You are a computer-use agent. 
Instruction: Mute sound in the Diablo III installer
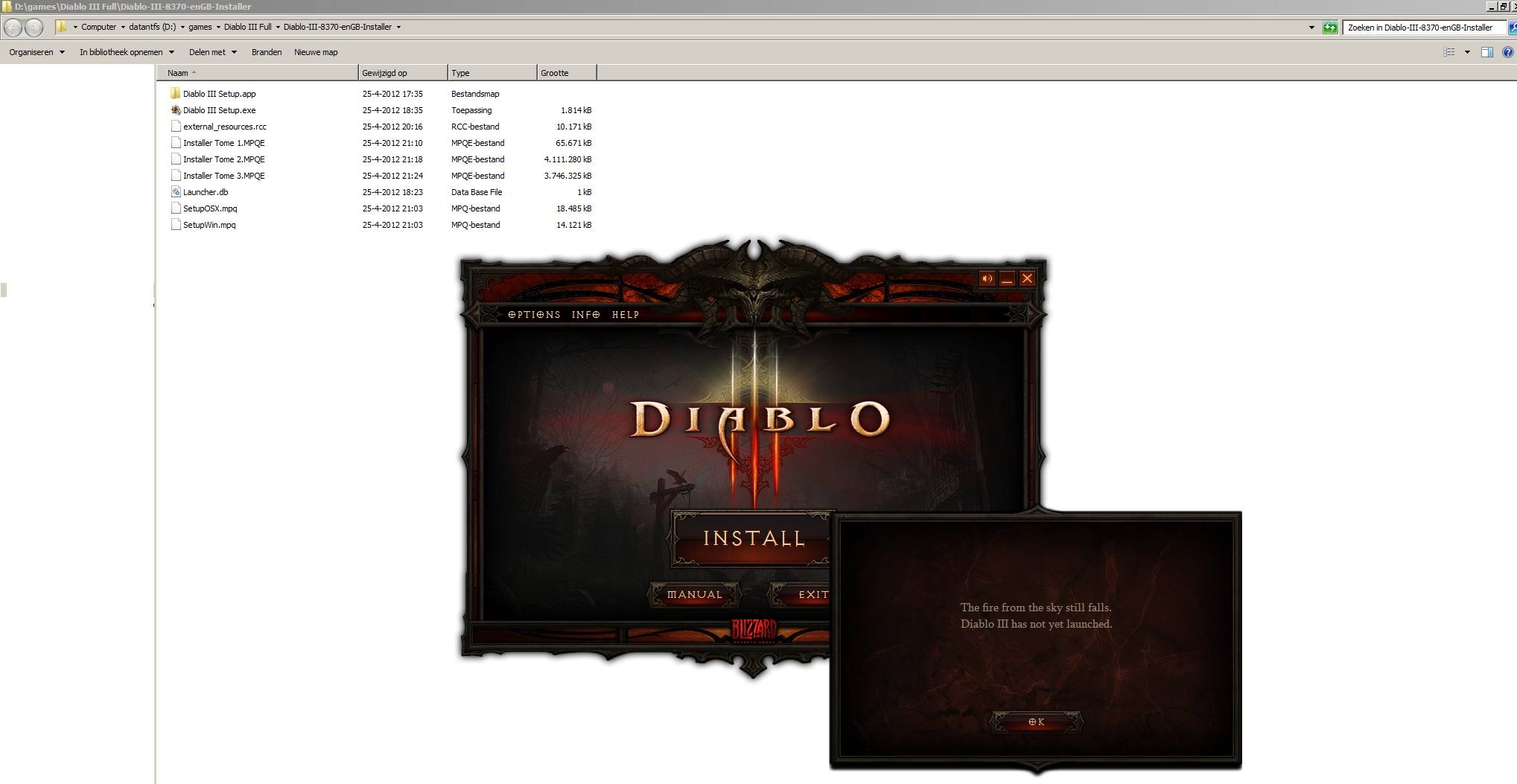point(987,278)
